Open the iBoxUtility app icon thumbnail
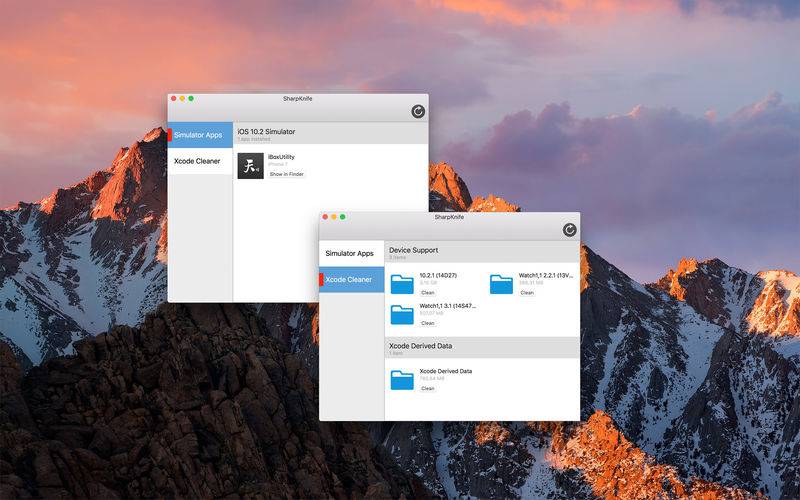 tap(251, 166)
